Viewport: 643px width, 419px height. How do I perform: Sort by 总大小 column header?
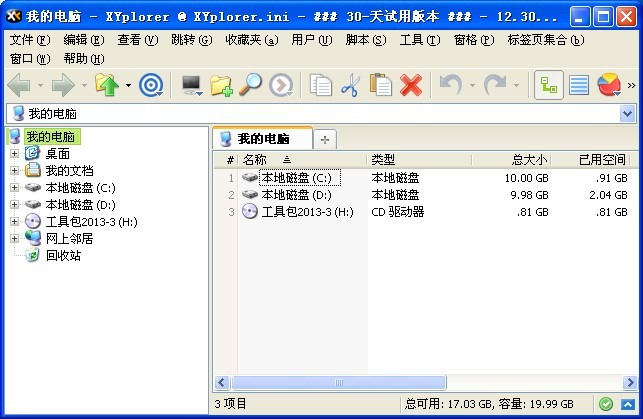[511, 159]
